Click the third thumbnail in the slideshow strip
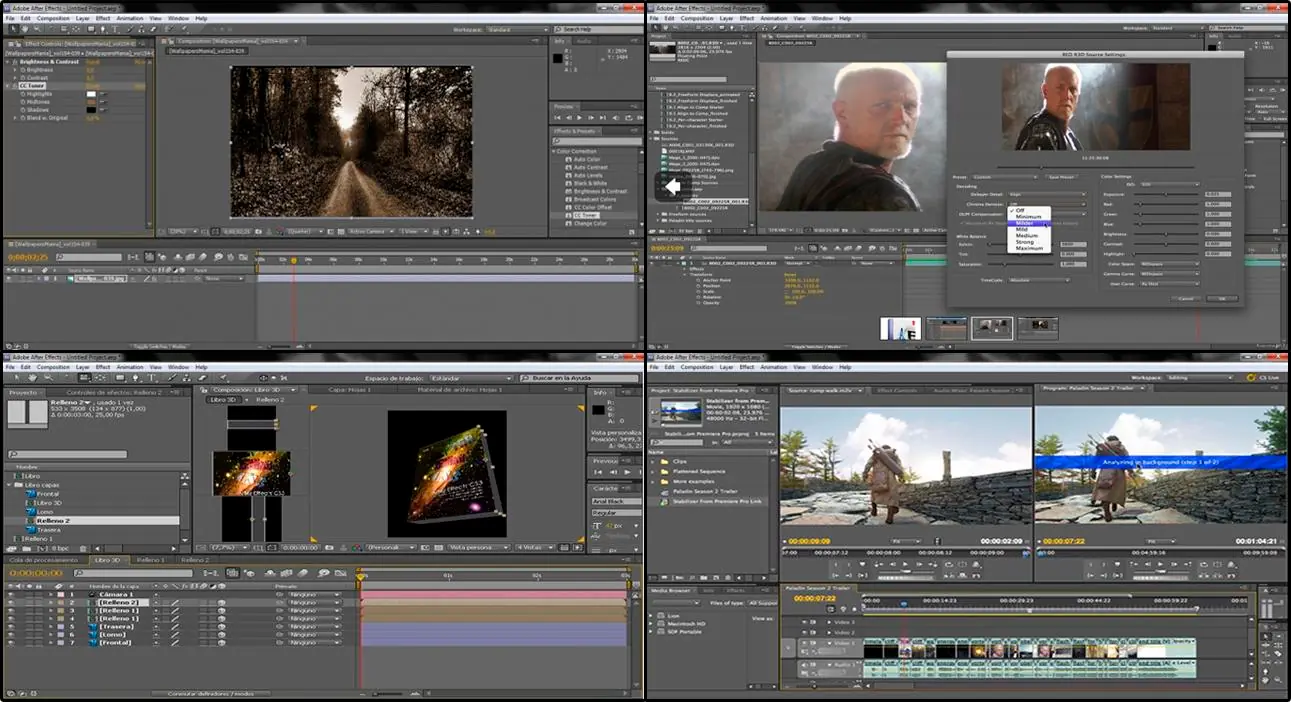Screen dimensions: 1291x702 click(993, 327)
